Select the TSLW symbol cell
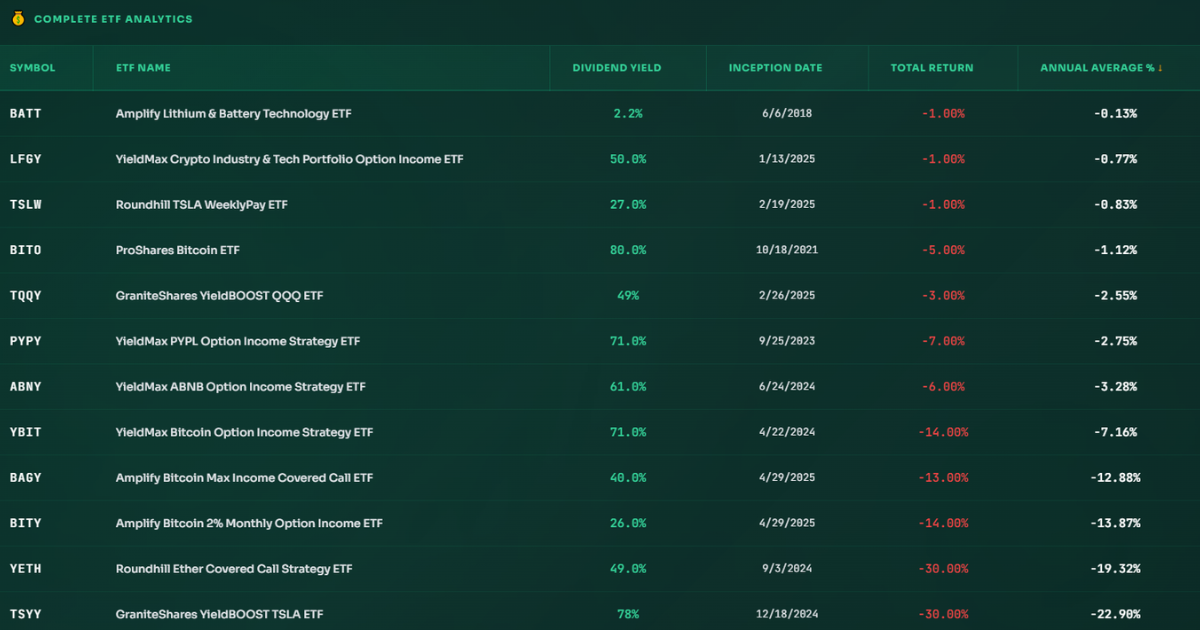The height and width of the screenshot is (630, 1200). pos(26,205)
